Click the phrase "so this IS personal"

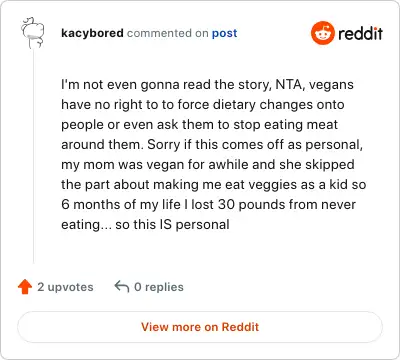point(172,225)
